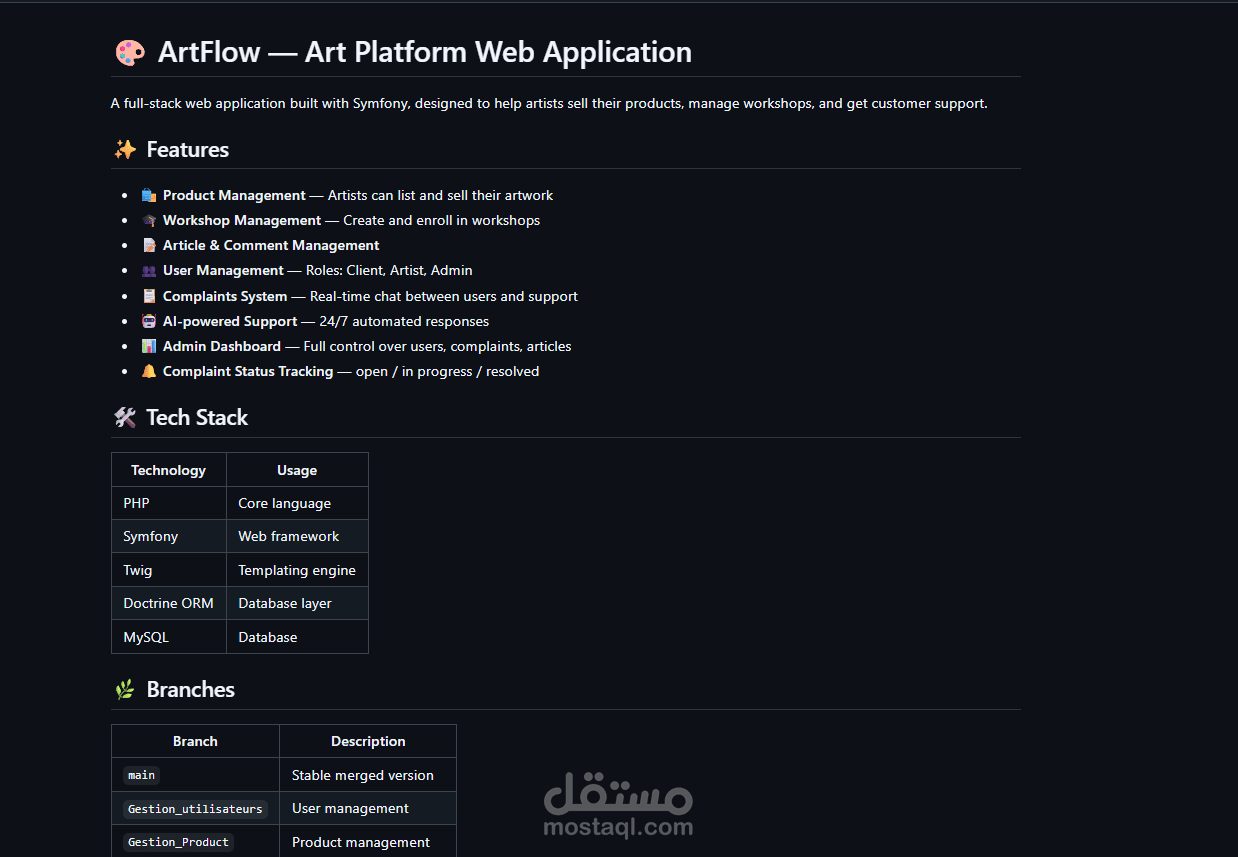Click the text 24/7 automated responses
Image resolution: width=1238 pixels, height=857 pixels.
(x=404, y=321)
